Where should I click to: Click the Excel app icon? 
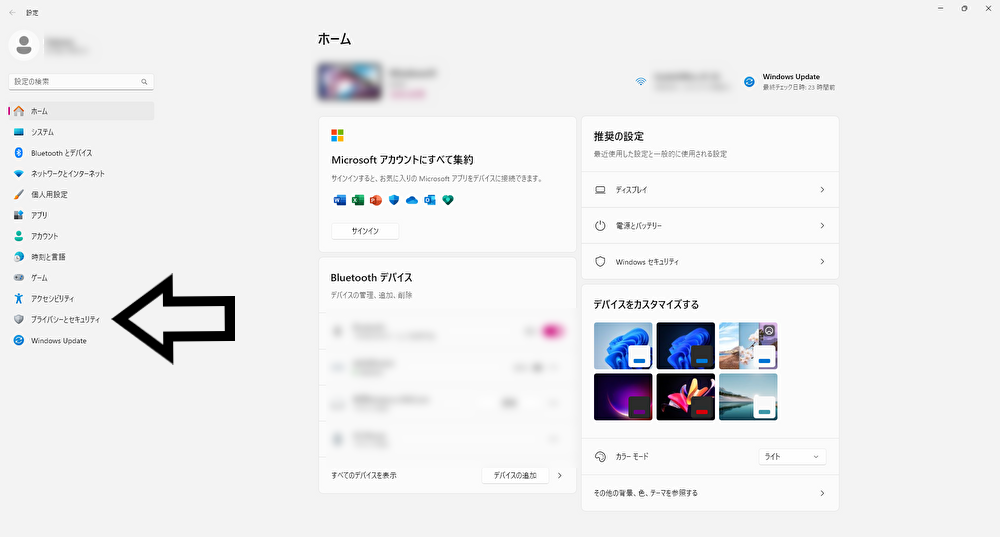[358, 200]
